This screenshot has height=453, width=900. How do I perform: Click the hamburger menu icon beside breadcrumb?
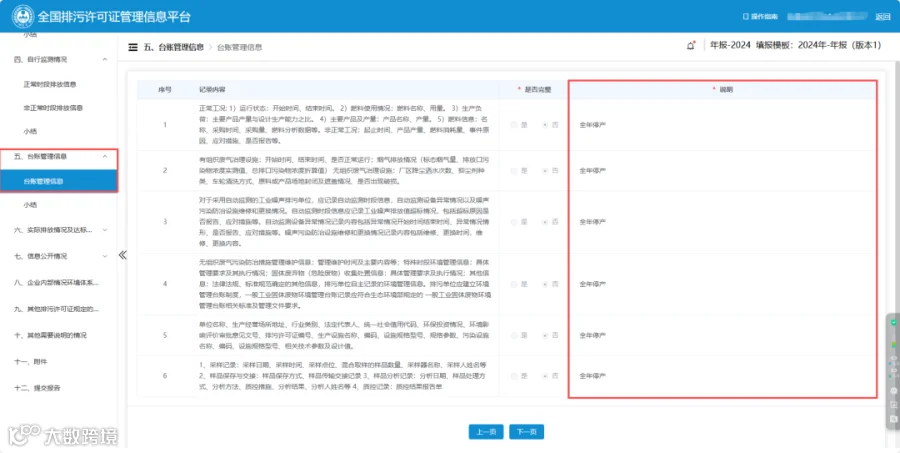tap(133, 47)
